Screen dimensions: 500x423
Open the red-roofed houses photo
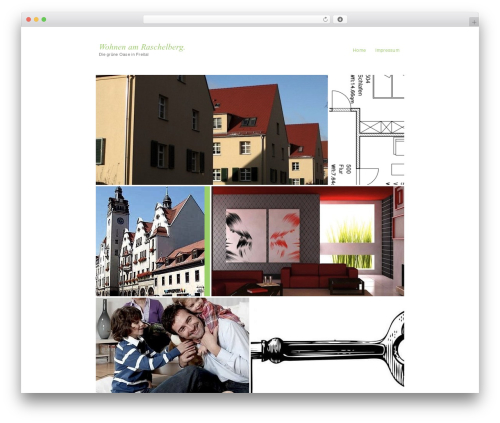[212, 130]
